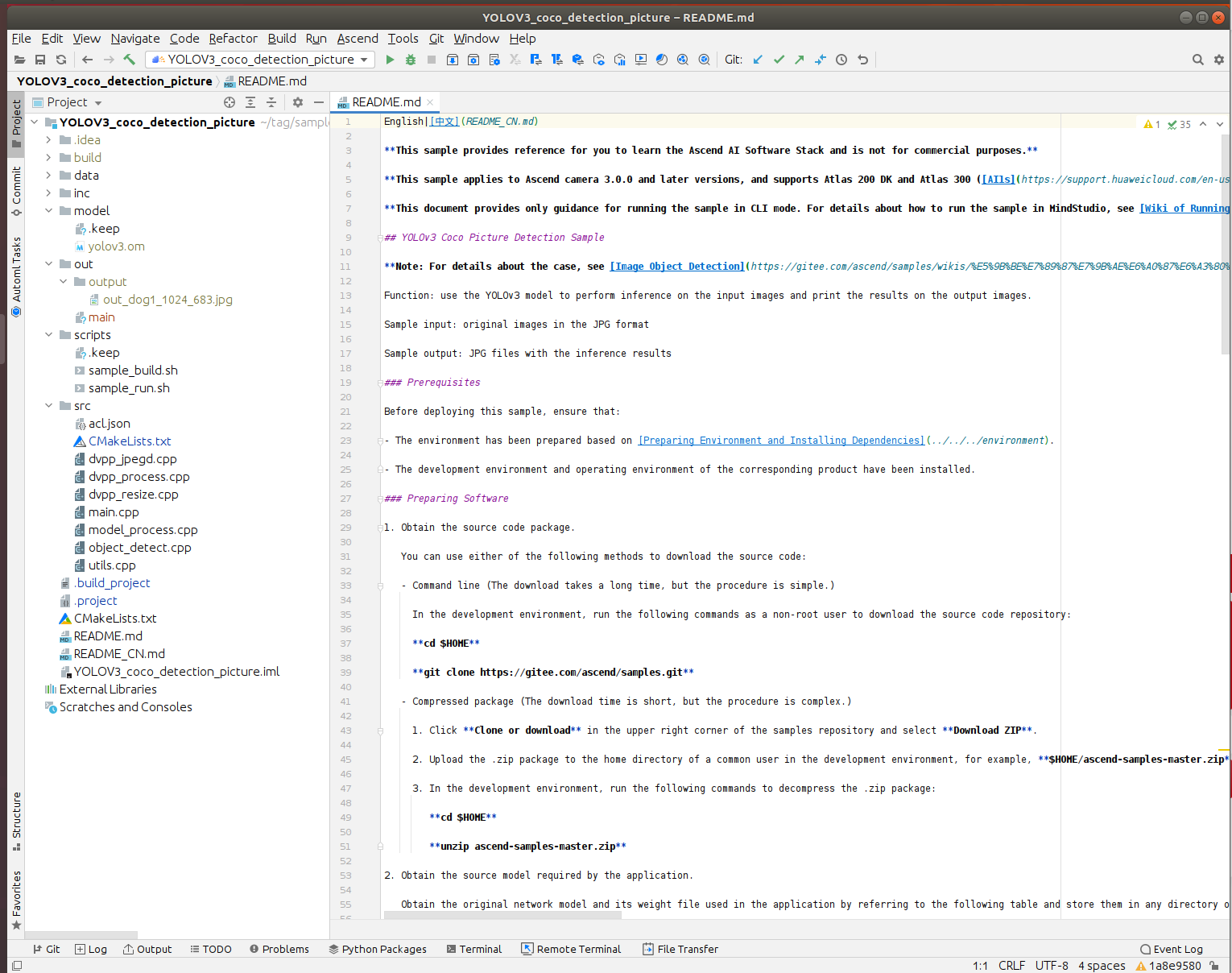Screen dimensions: 1232x973
Task: Select main.cpp in the project tree
Action: point(114,512)
